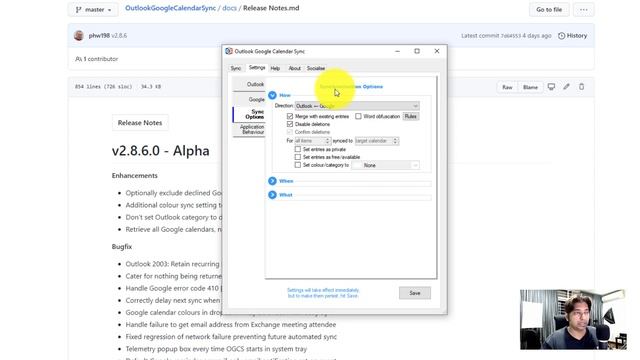640x360 pixels.
Task: Open the docs folder breadcrumb link
Action: click(x=229, y=8)
